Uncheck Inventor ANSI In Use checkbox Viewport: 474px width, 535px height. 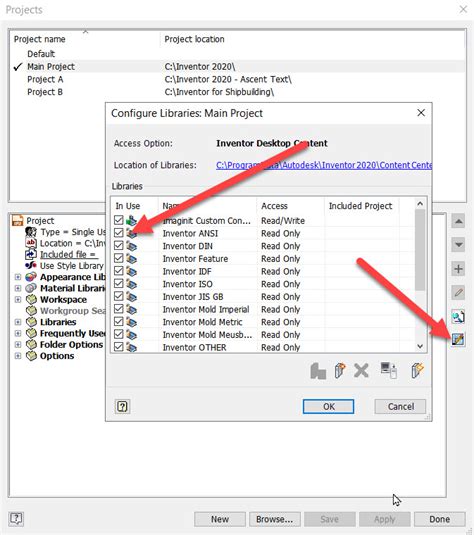pos(119,233)
